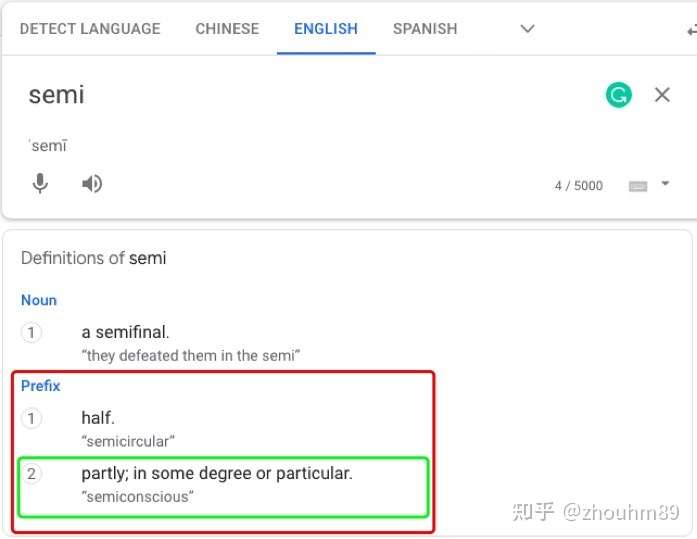697x539 pixels.
Task: Click 'partly; in some degree or particular.' definition
Action: tap(217, 474)
